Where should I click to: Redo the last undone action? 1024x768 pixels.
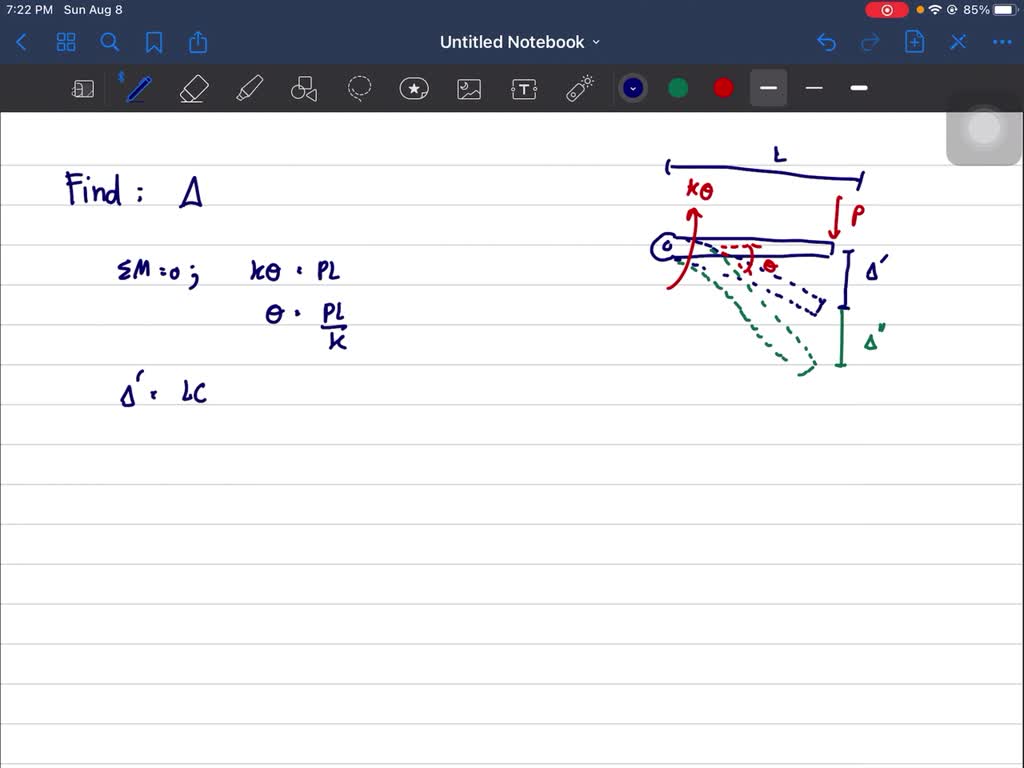870,42
